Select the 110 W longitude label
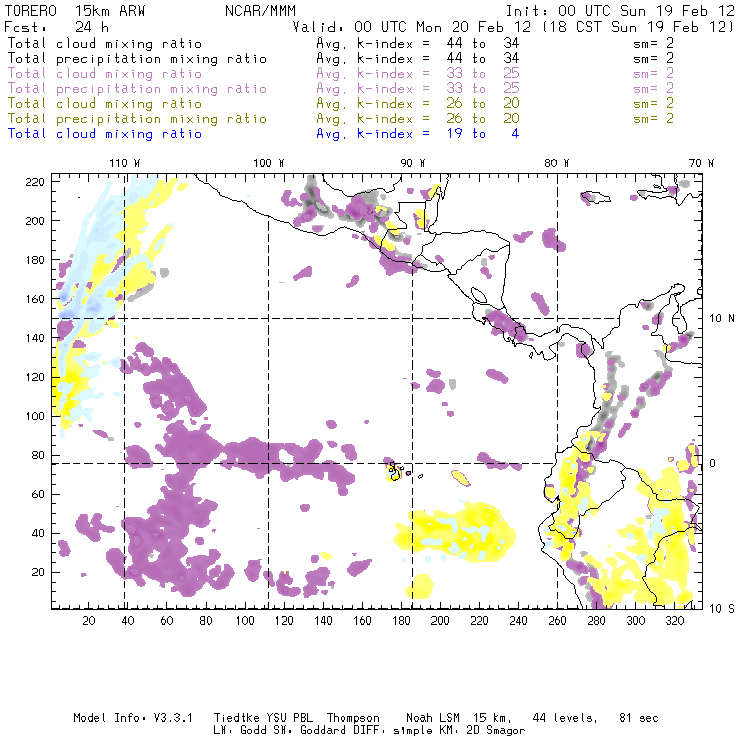740x740 pixels. click(124, 163)
